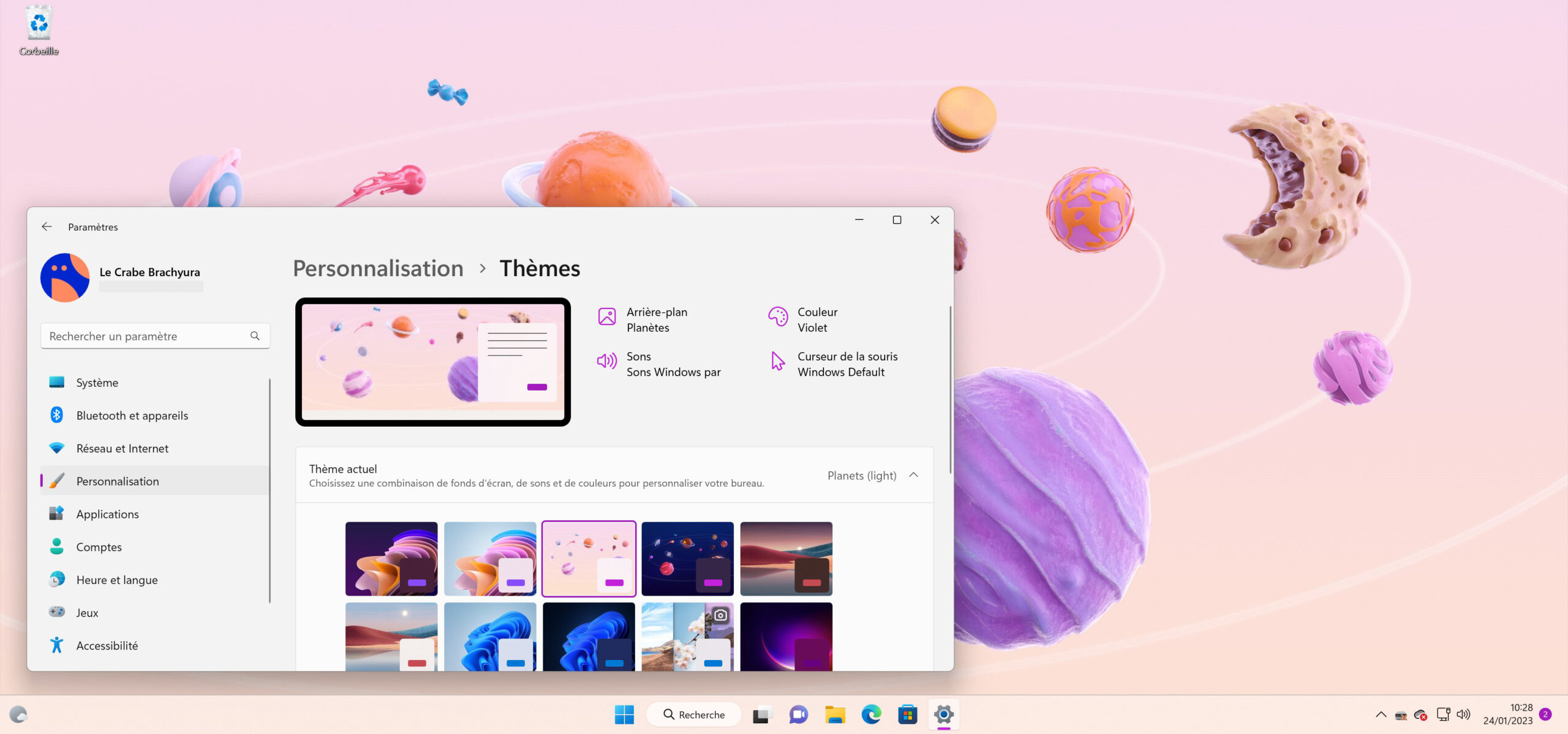Screen dimensions: 1568x734
Task: Open Applications in the sidebar
Action: [154, 514]
